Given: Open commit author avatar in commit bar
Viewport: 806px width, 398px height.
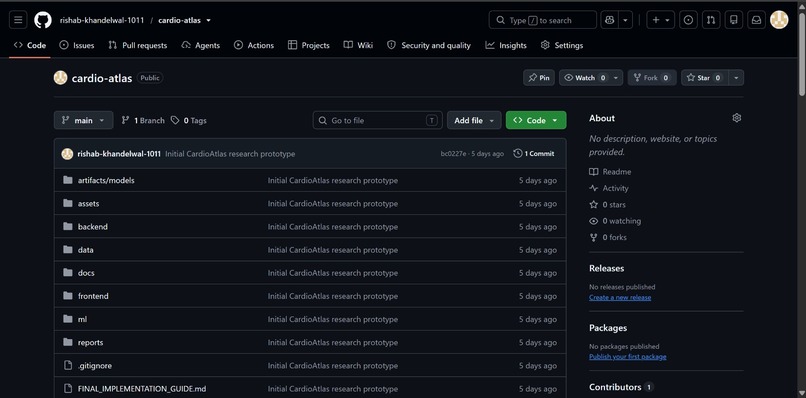Looking at the screenshot, I should 67,154.
